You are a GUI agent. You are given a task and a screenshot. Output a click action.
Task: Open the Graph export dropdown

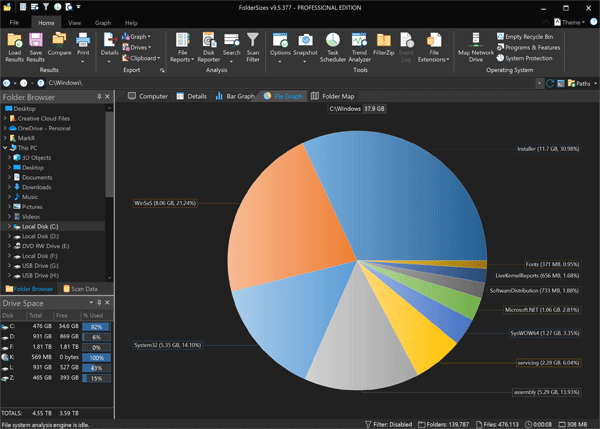point(136,37)
